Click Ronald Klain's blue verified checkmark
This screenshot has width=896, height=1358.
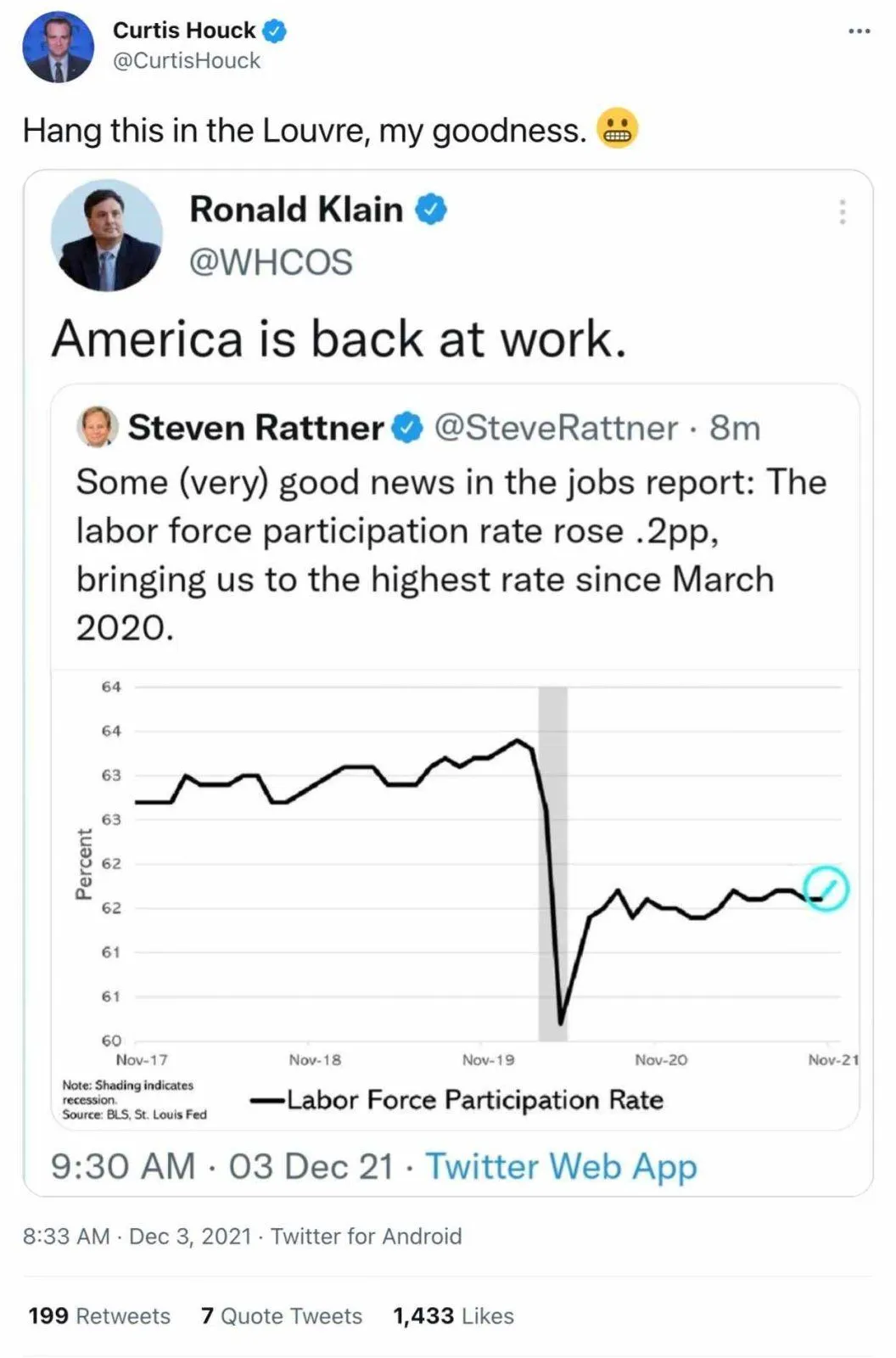pos(430,209)
